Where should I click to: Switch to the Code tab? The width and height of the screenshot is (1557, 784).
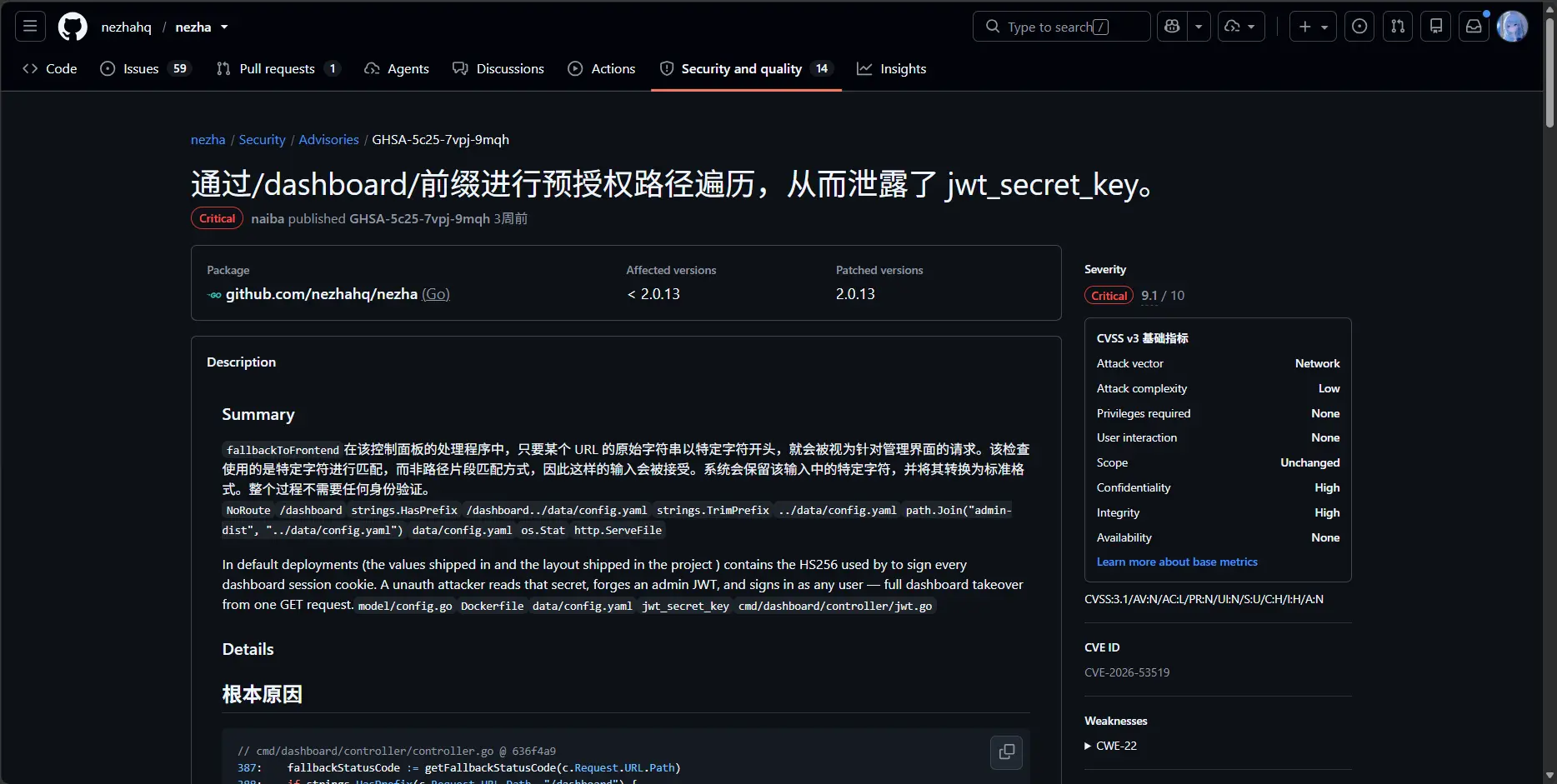click(x=50, y=68)
